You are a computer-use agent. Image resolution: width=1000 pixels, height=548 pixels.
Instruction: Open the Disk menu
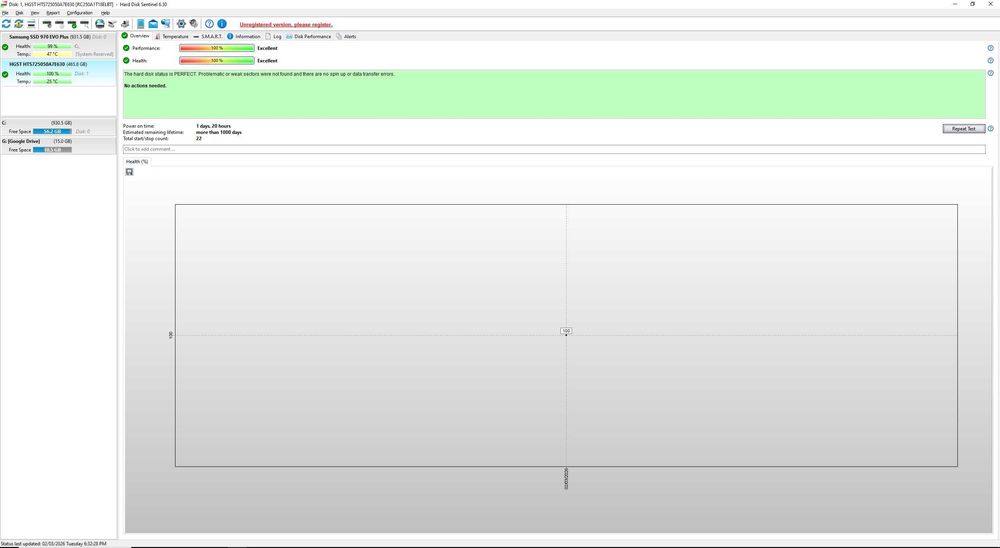(19, 13)
